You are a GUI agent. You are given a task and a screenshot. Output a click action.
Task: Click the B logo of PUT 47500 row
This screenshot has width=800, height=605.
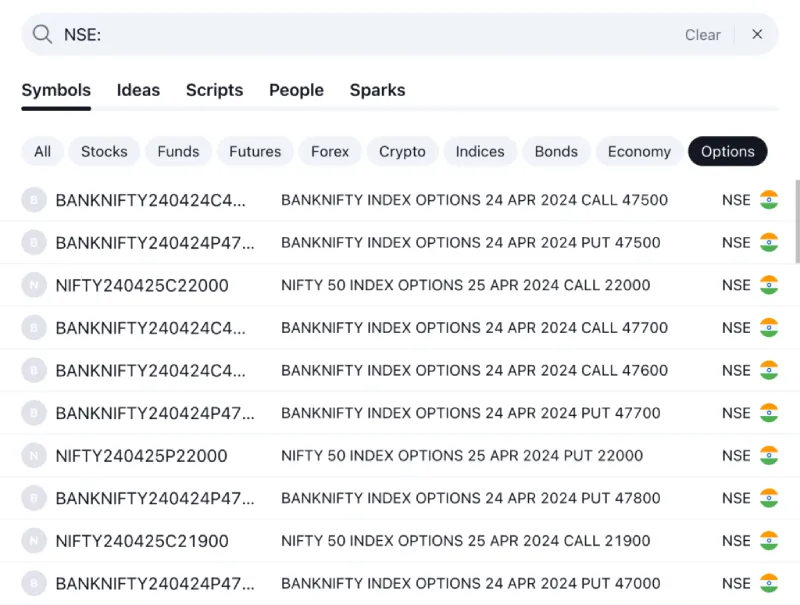tap(34, 242)
